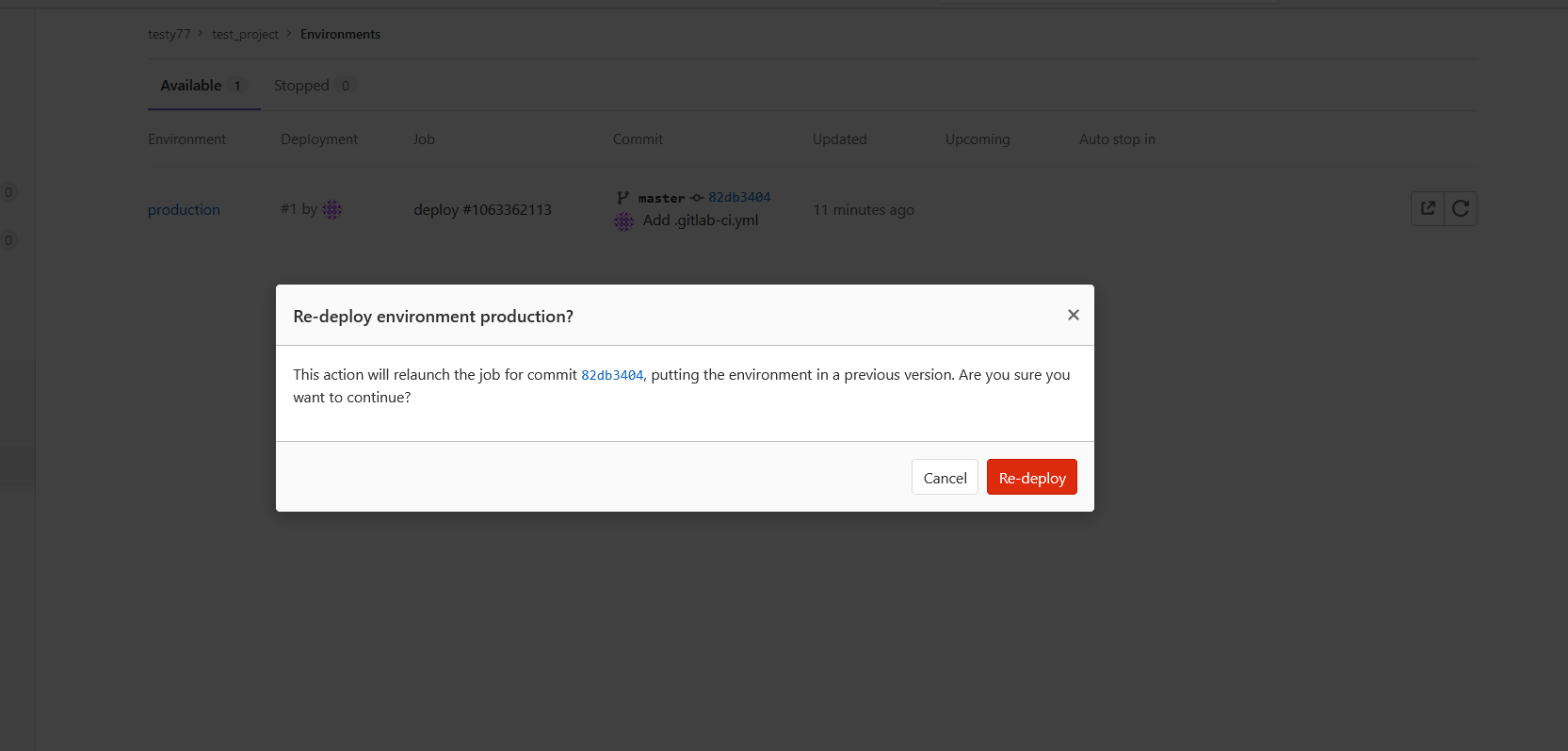Confirm with the red Re-deploy button
Image resolution: width=1568 pixels, height=751 pixels.
click(1031, 478)
